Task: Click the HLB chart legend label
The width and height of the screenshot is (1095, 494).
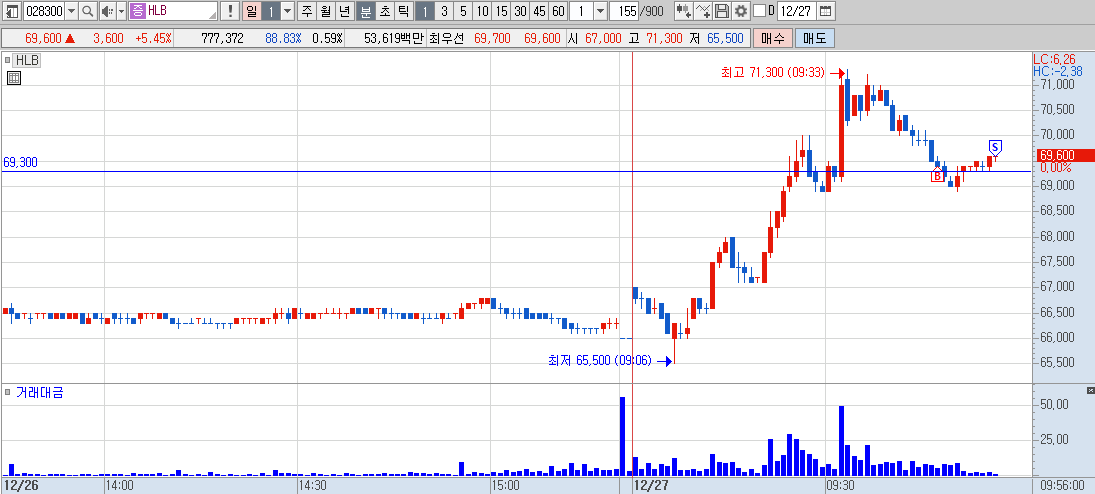Action: point(28,61)
